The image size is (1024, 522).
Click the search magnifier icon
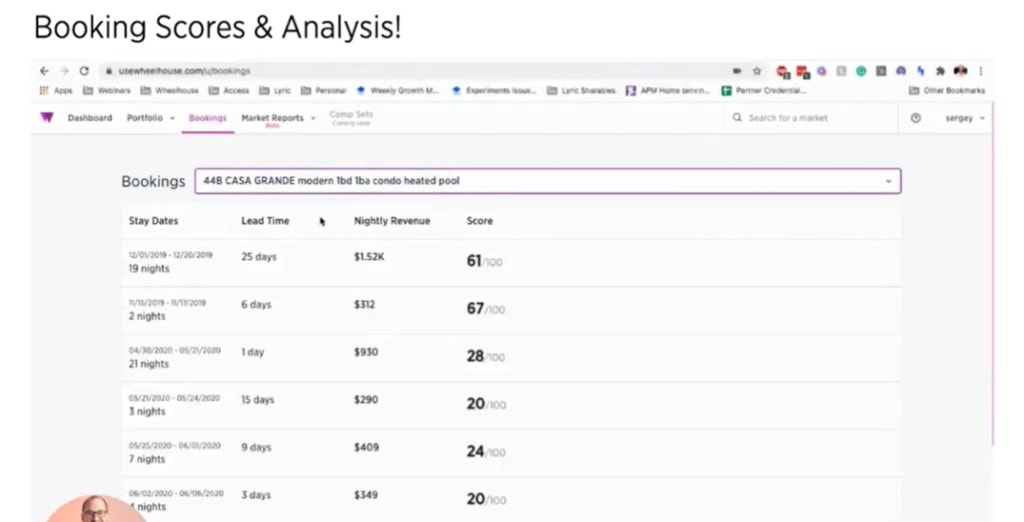click(x=737, y=118)
